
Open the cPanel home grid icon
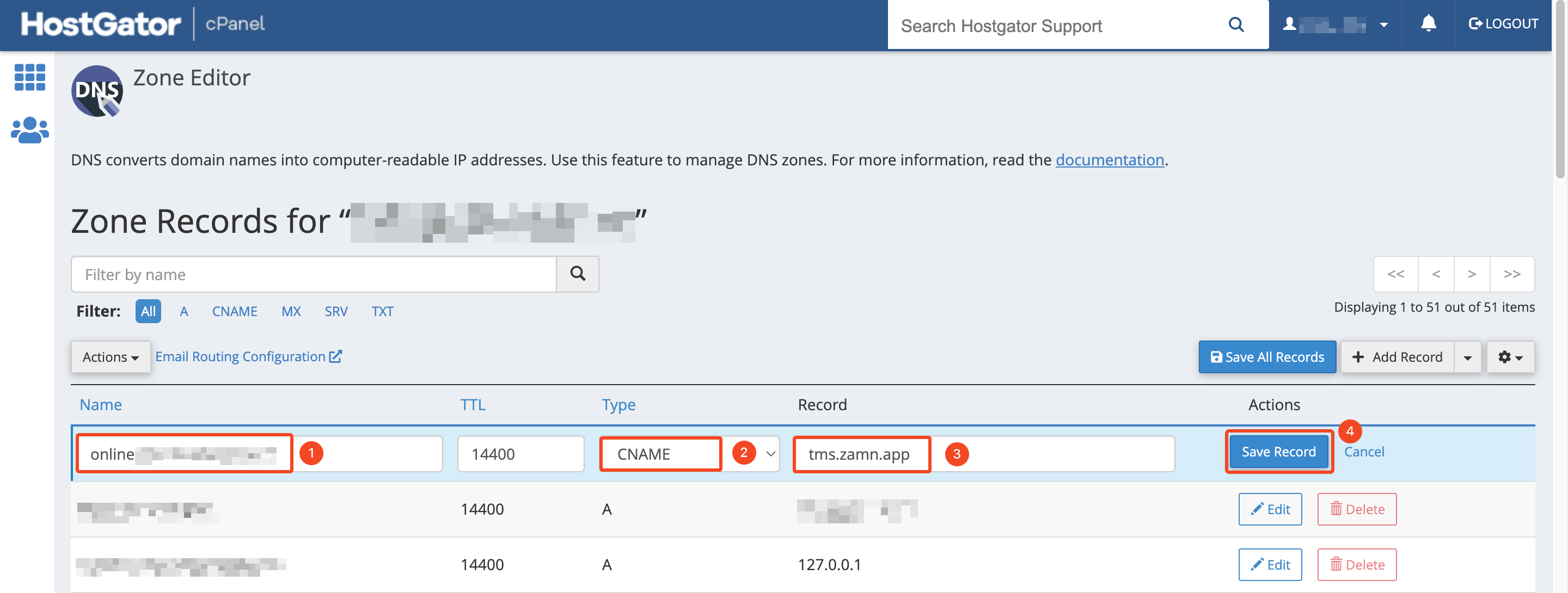pos(29,77)
